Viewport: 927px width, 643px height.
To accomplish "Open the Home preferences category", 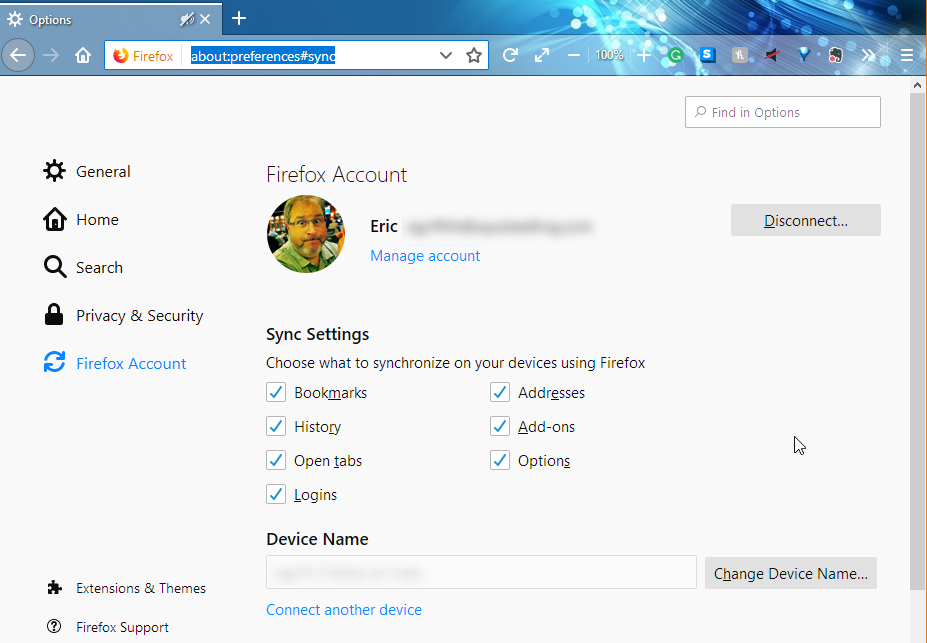I will tap(81, 219).
